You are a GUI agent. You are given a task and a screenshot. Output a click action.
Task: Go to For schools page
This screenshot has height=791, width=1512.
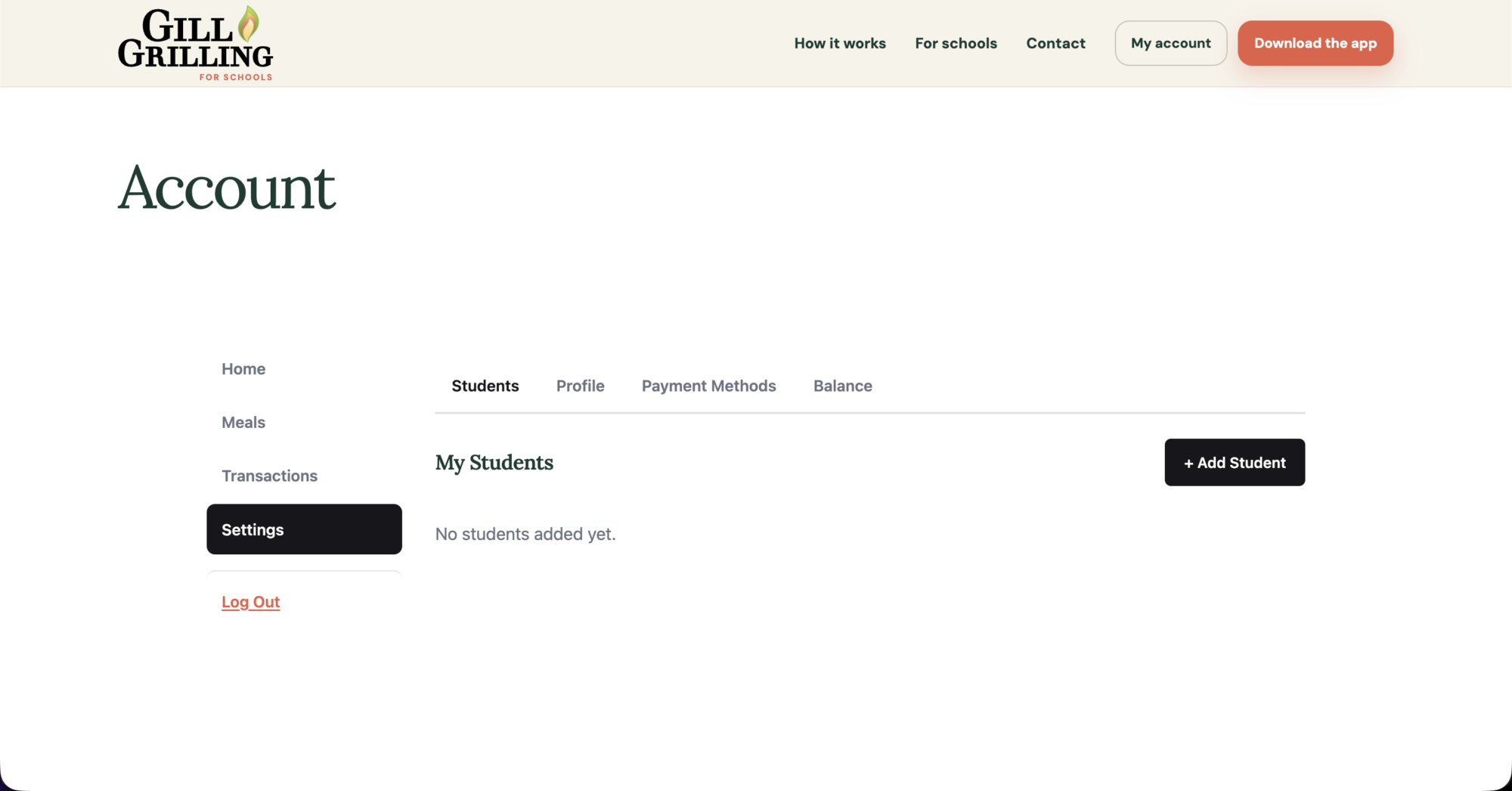tap(956, 43)
